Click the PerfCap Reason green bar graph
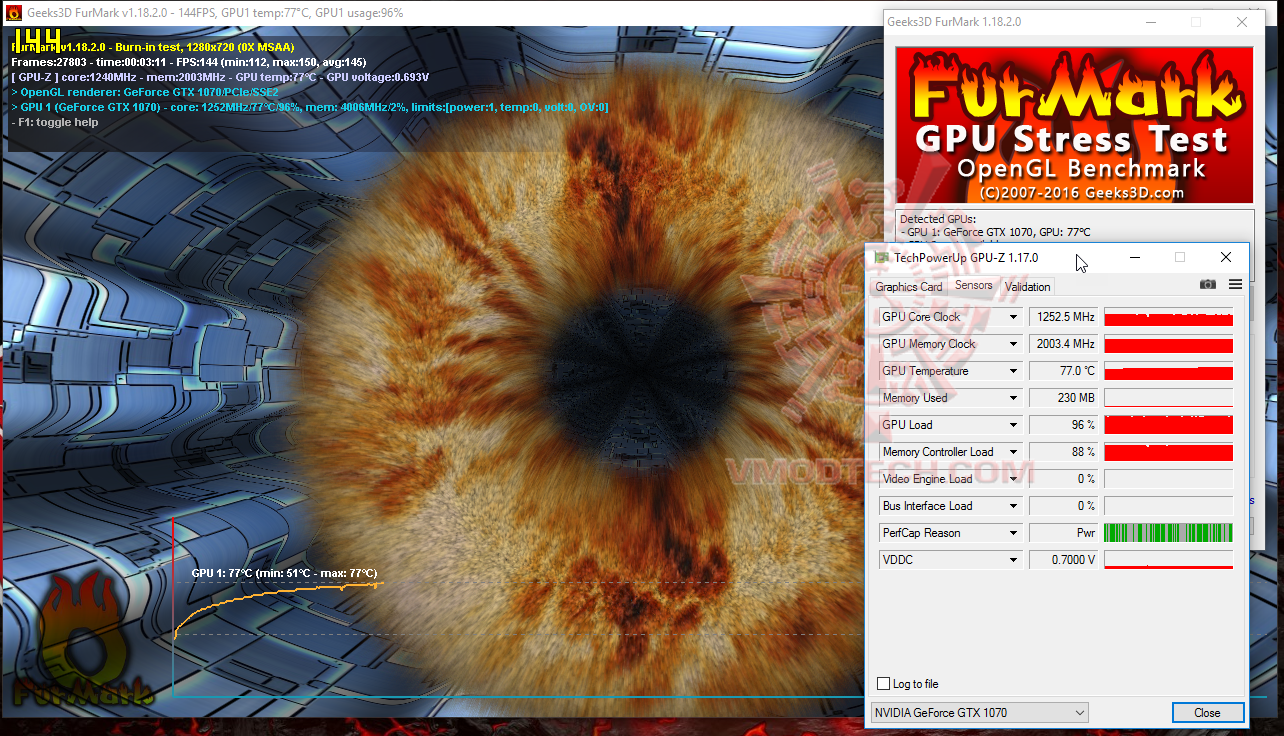The image size is (1284, 736). point(1169,533)
